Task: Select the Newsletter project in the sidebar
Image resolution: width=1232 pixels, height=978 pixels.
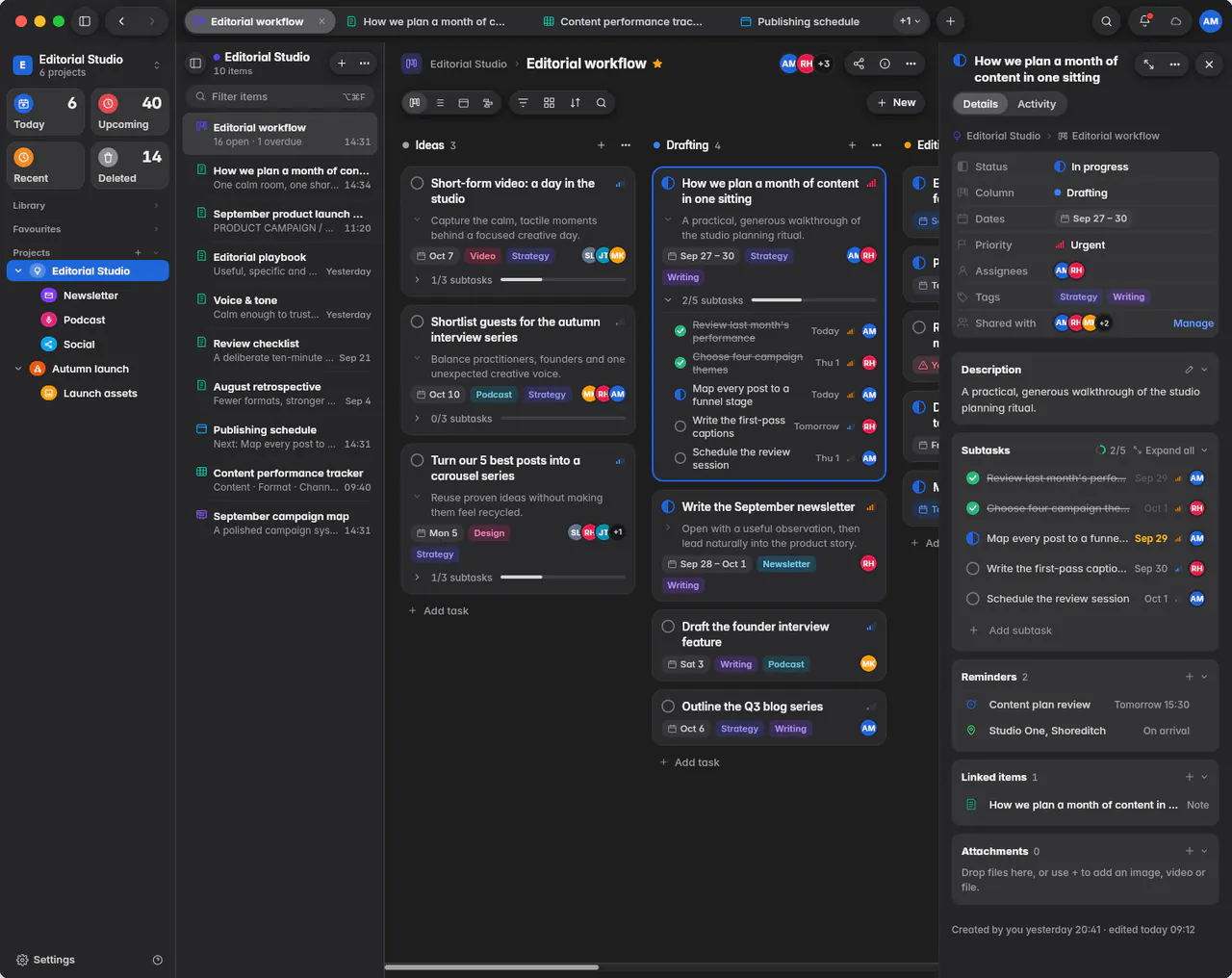Action: pyautogui.click(x=89, y=296)
